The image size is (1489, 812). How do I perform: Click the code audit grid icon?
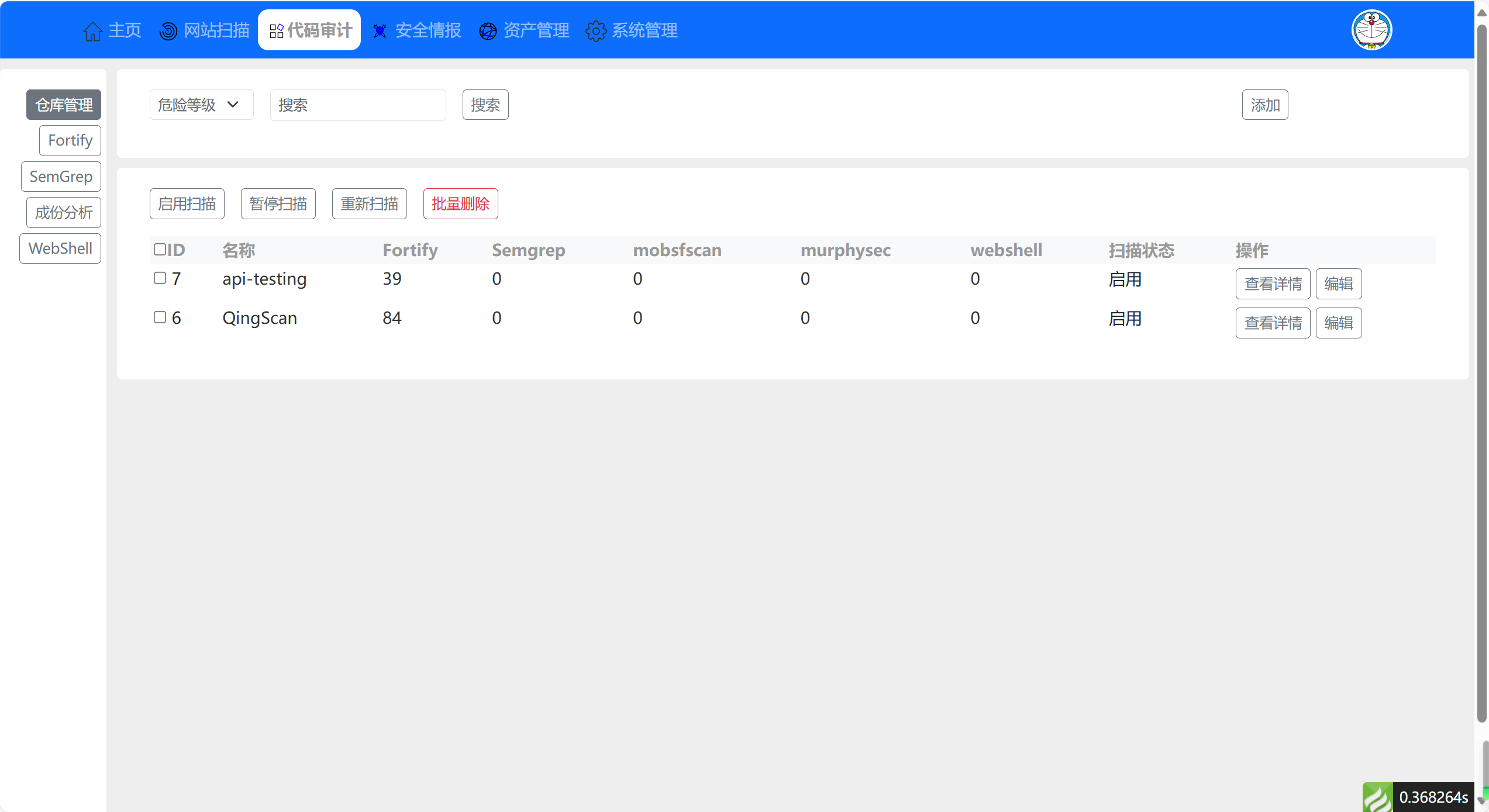point(276,31)
